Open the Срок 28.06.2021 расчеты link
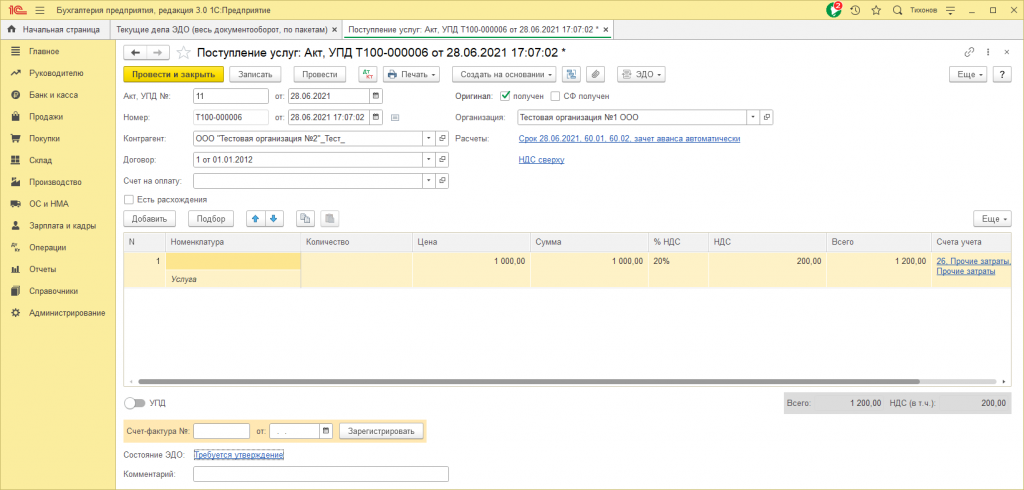Viewport: 1024px width, 490px height. 630,139
